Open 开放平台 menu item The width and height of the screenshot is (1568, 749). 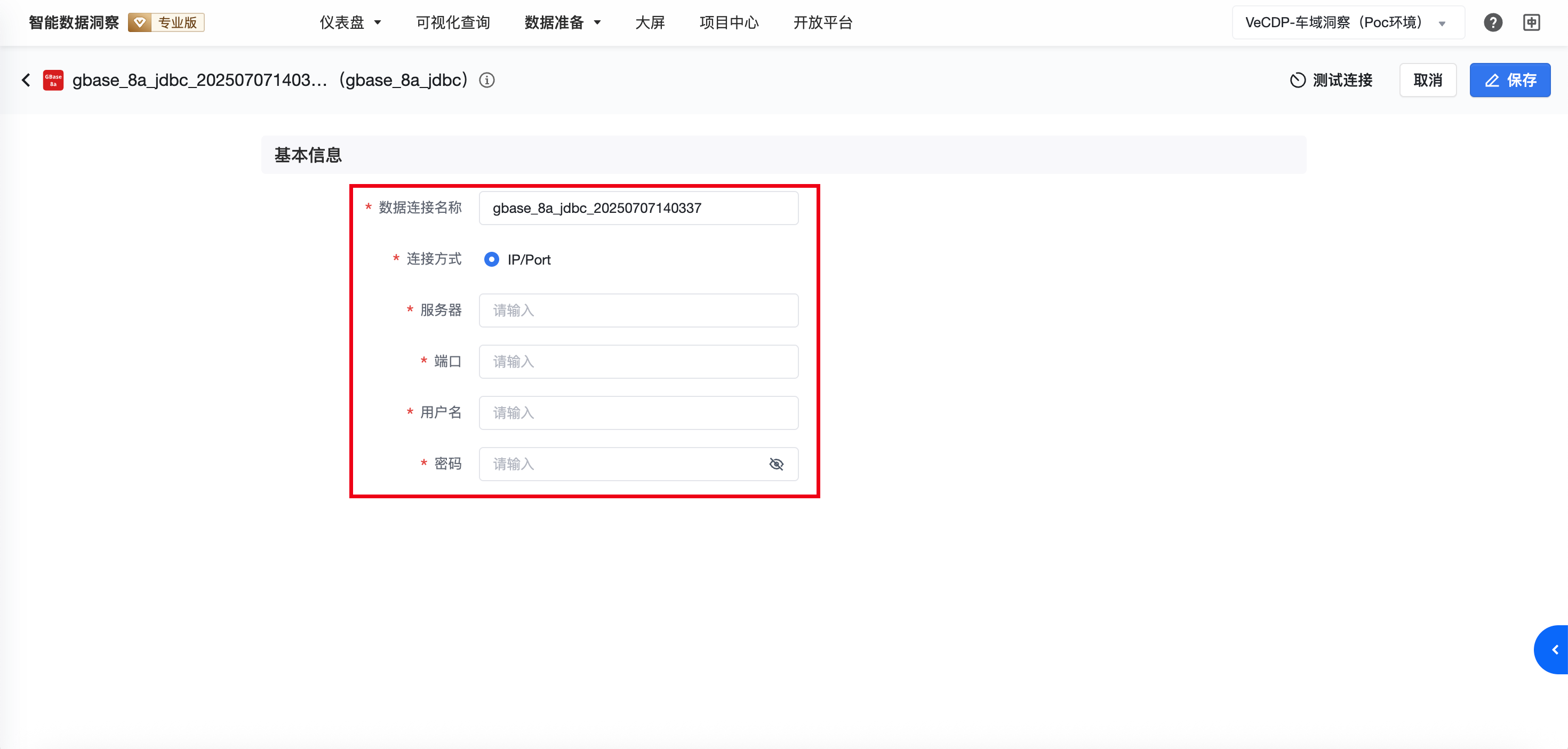(823, 22)
